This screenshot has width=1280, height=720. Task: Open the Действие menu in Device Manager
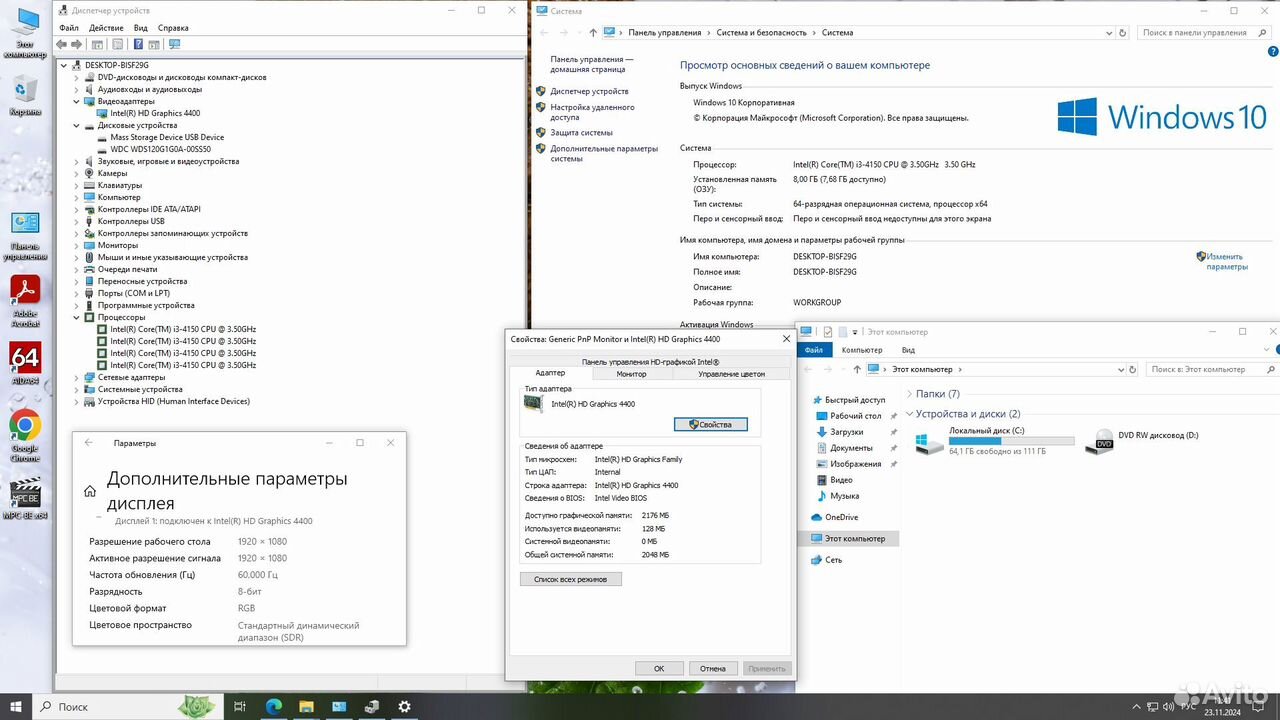[105, 28]
